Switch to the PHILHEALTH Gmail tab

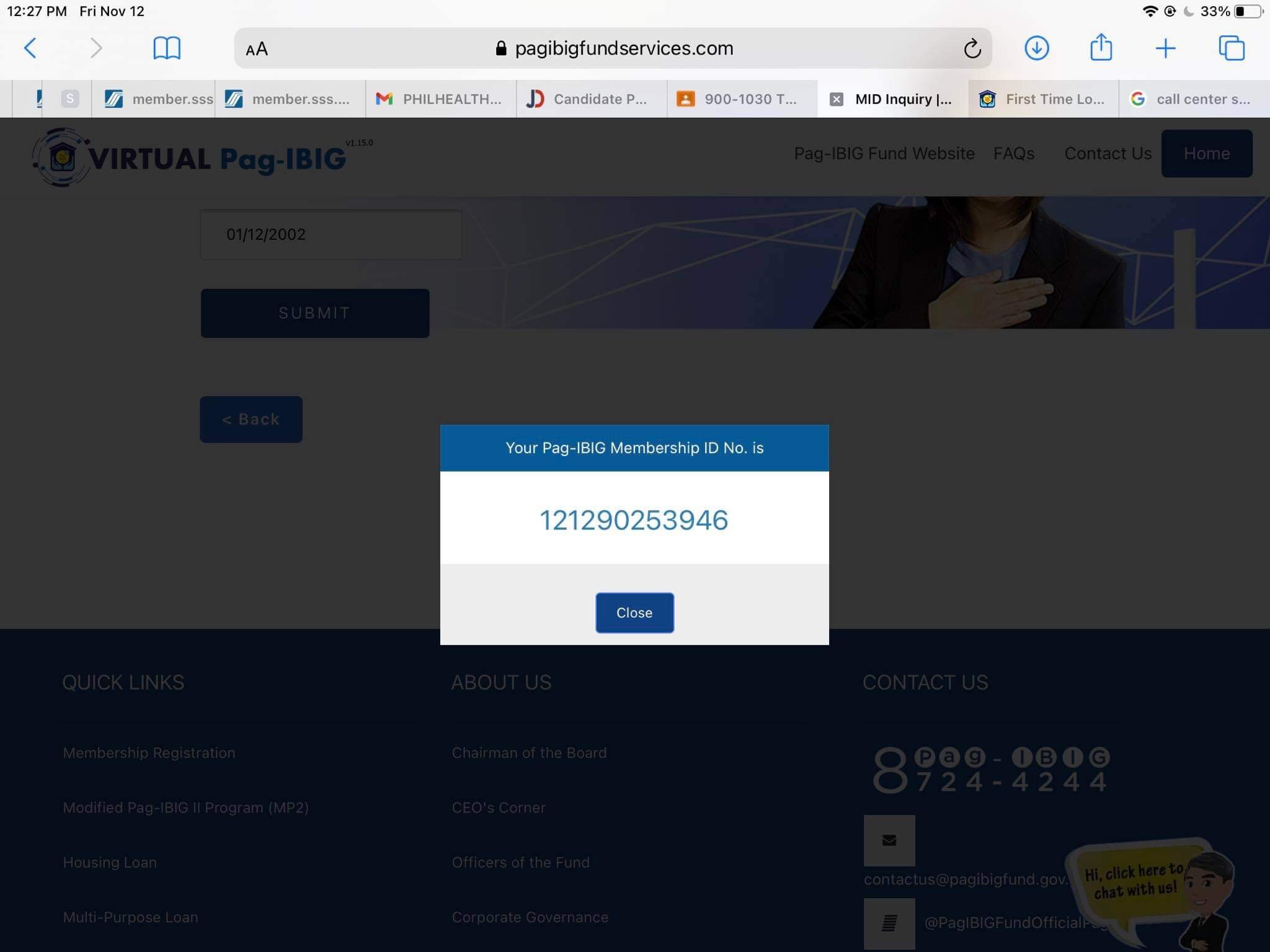point(440,99)
